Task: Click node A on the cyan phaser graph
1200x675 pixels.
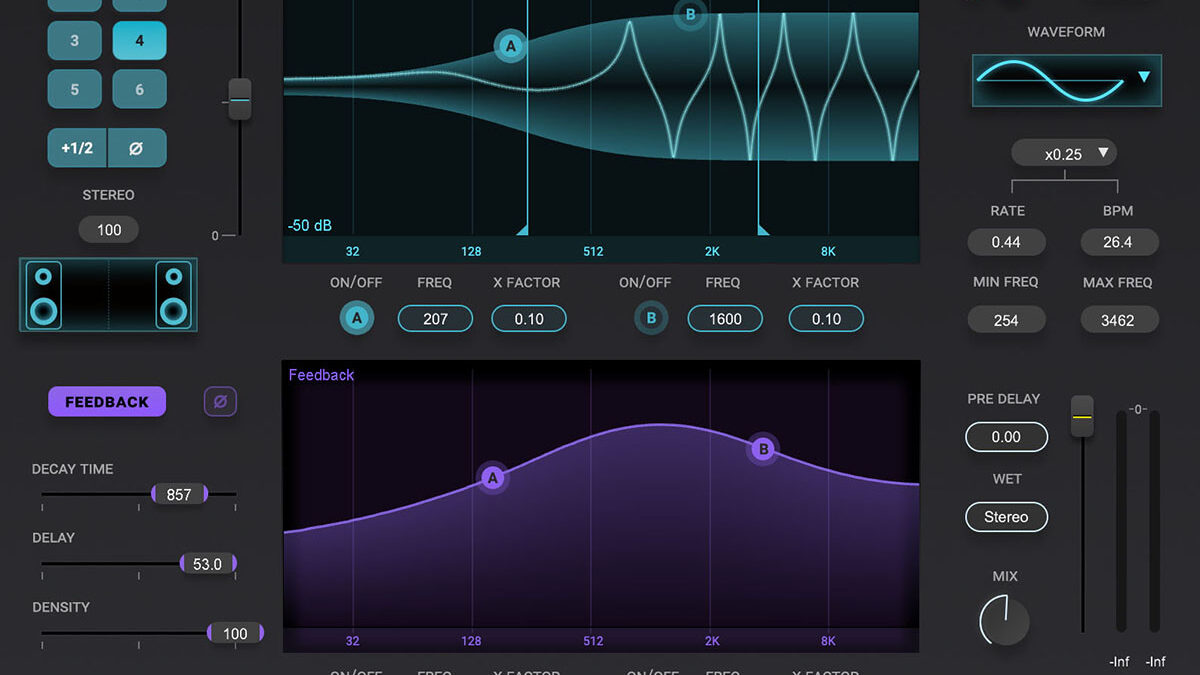Action: click(511, 46)
